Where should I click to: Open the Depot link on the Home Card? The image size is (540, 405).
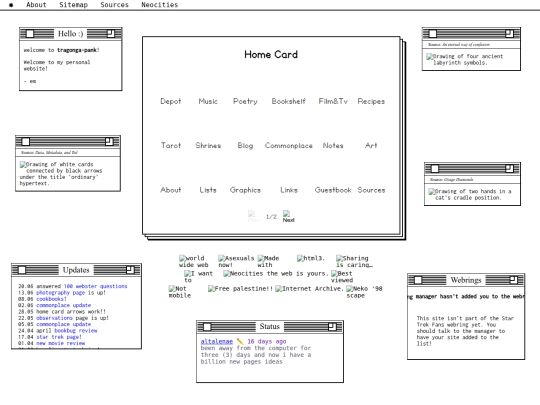click(x=170, y=101)
